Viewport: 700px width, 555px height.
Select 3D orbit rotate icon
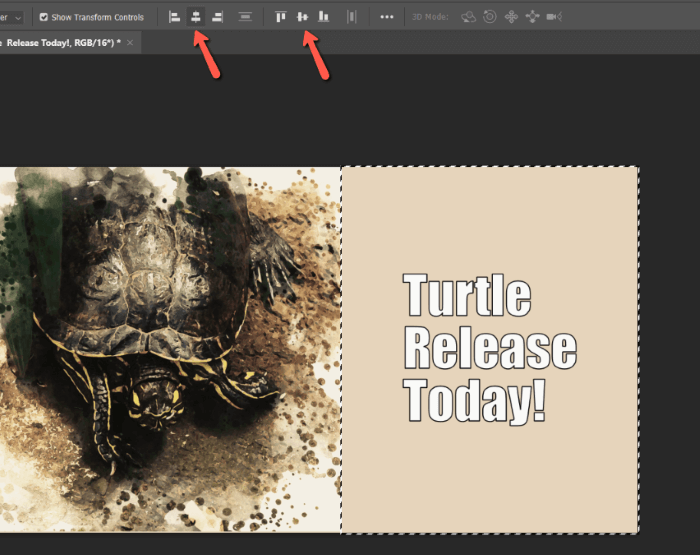coord(468,17)
